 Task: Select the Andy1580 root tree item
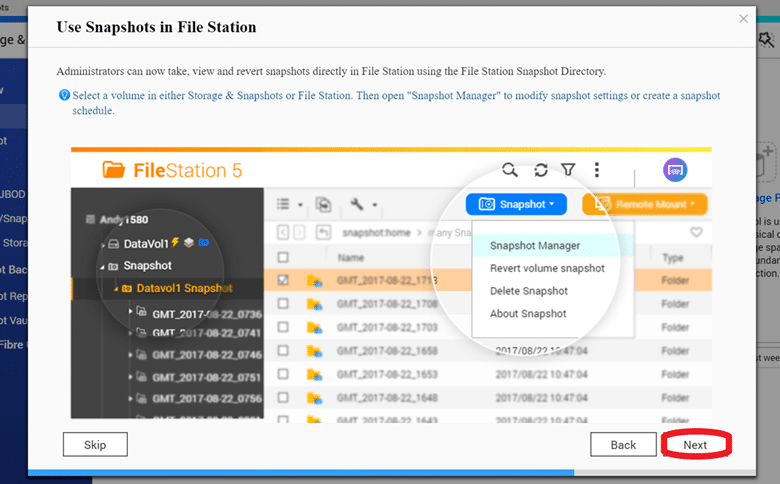[124, 219]
